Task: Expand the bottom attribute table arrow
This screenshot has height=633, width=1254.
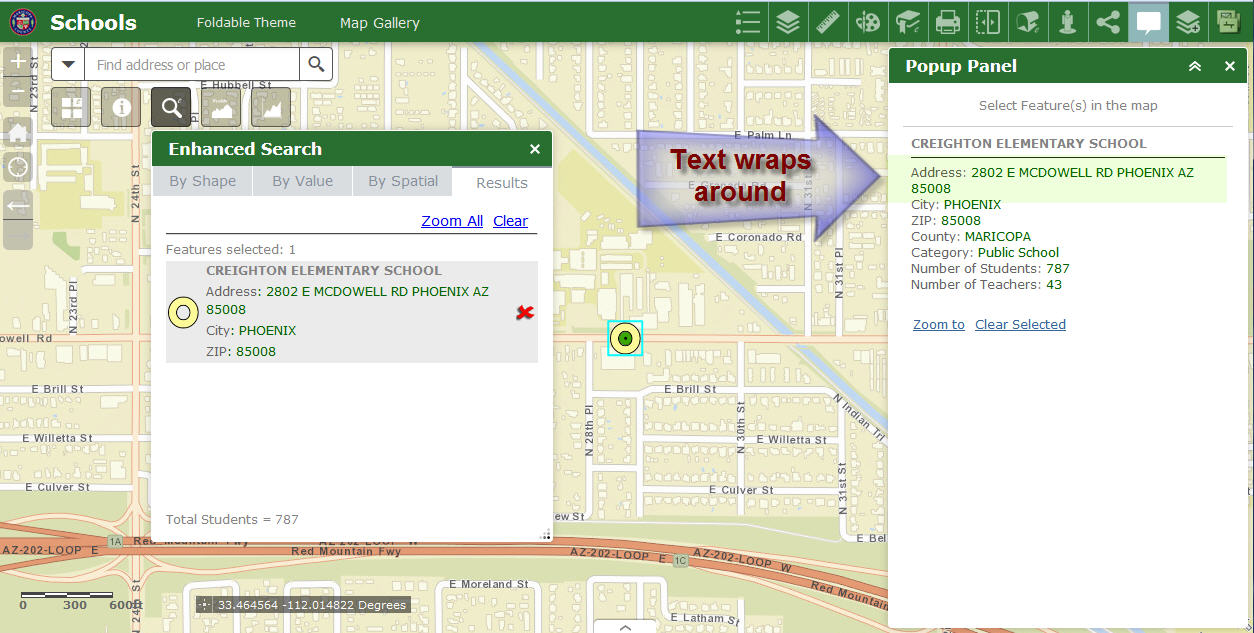Action: pyautogui.click(x=625, y=627)
